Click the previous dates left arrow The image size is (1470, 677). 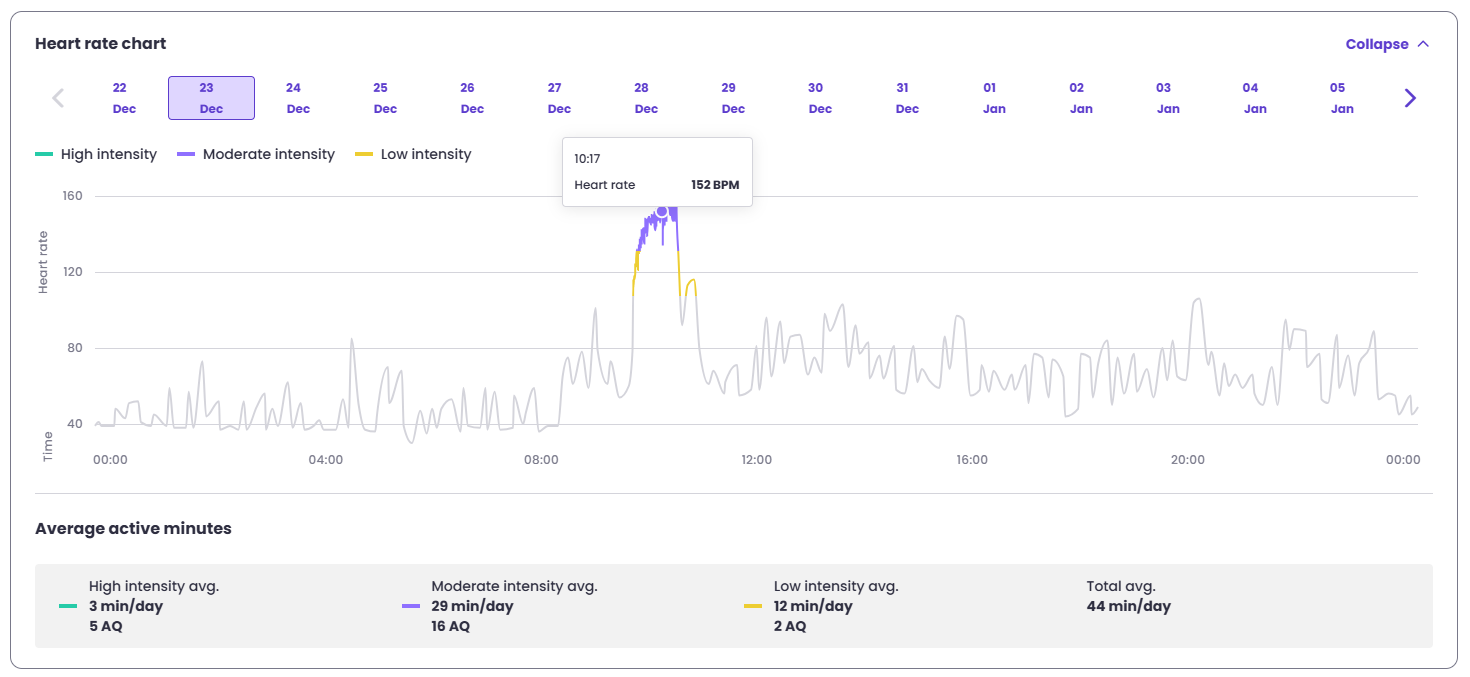coord(58,98)
